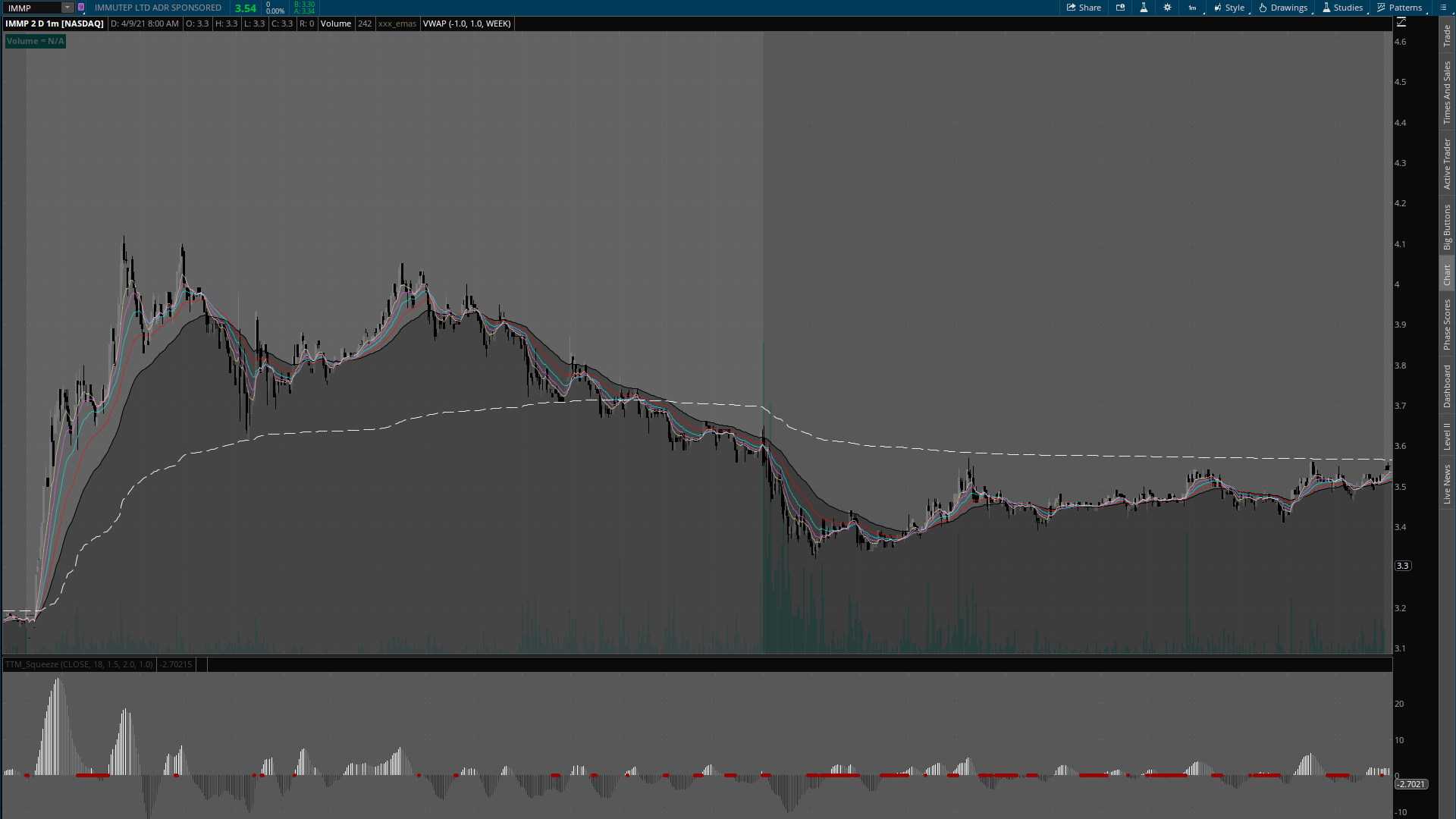Click the purple link color indicator
This screenshot has height=819, width=1456.
tap(81, 8)
